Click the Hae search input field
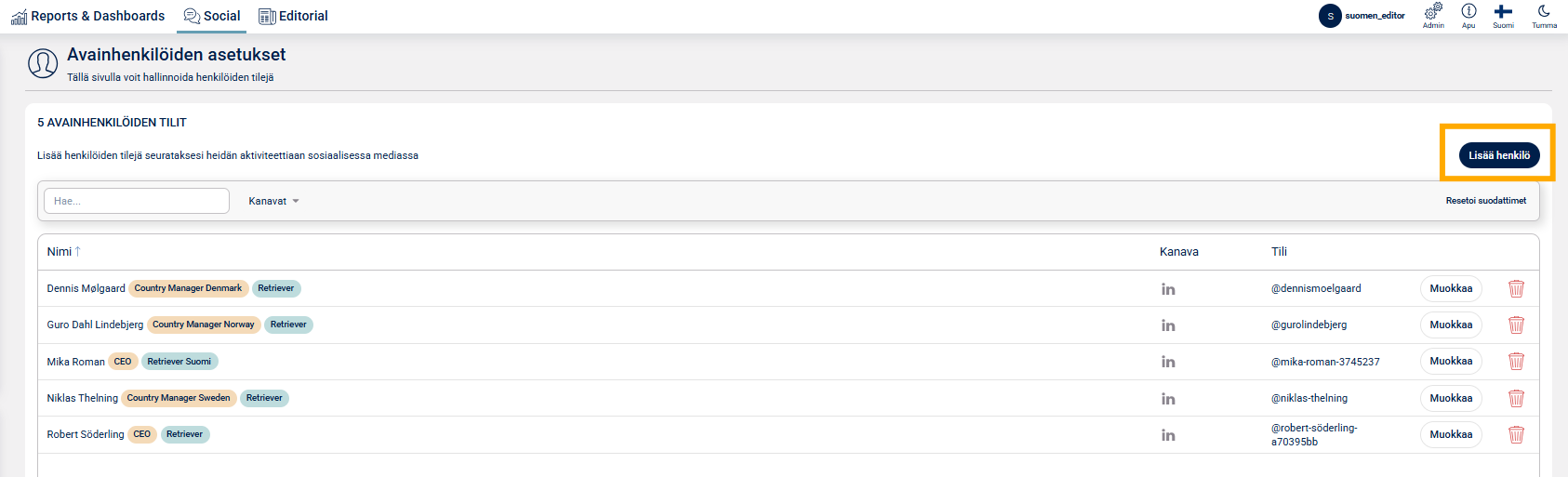The height and width of the screenshot is (477, 1568). (x=136, y=201)
